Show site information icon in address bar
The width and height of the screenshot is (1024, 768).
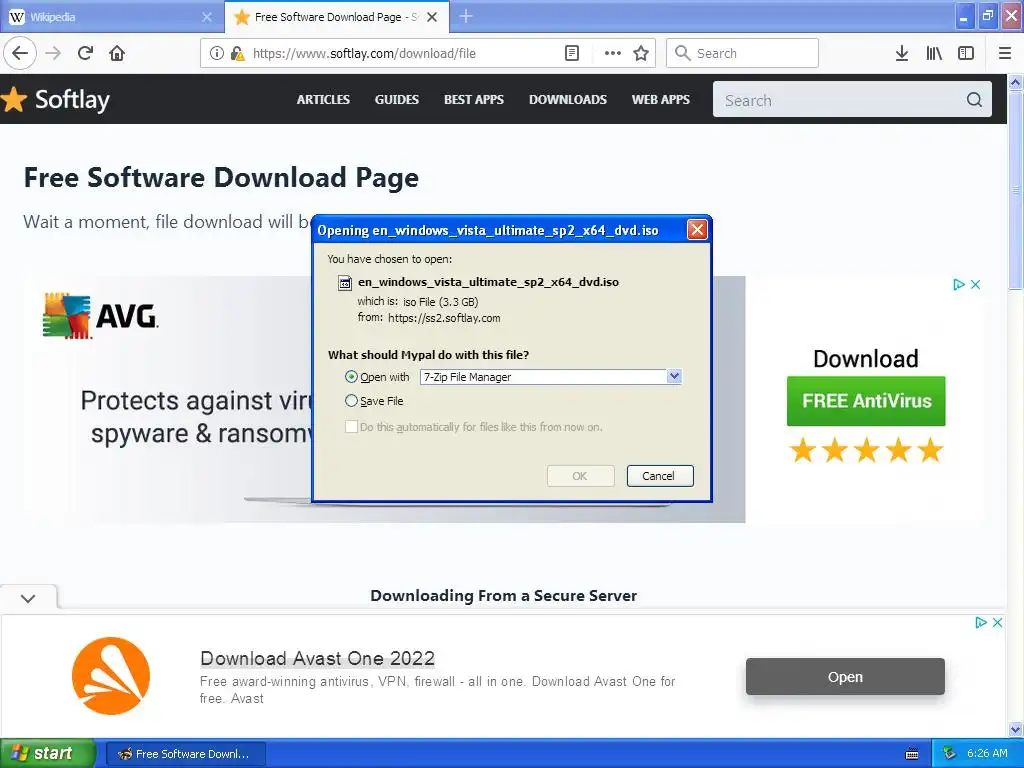click(216, 53)
